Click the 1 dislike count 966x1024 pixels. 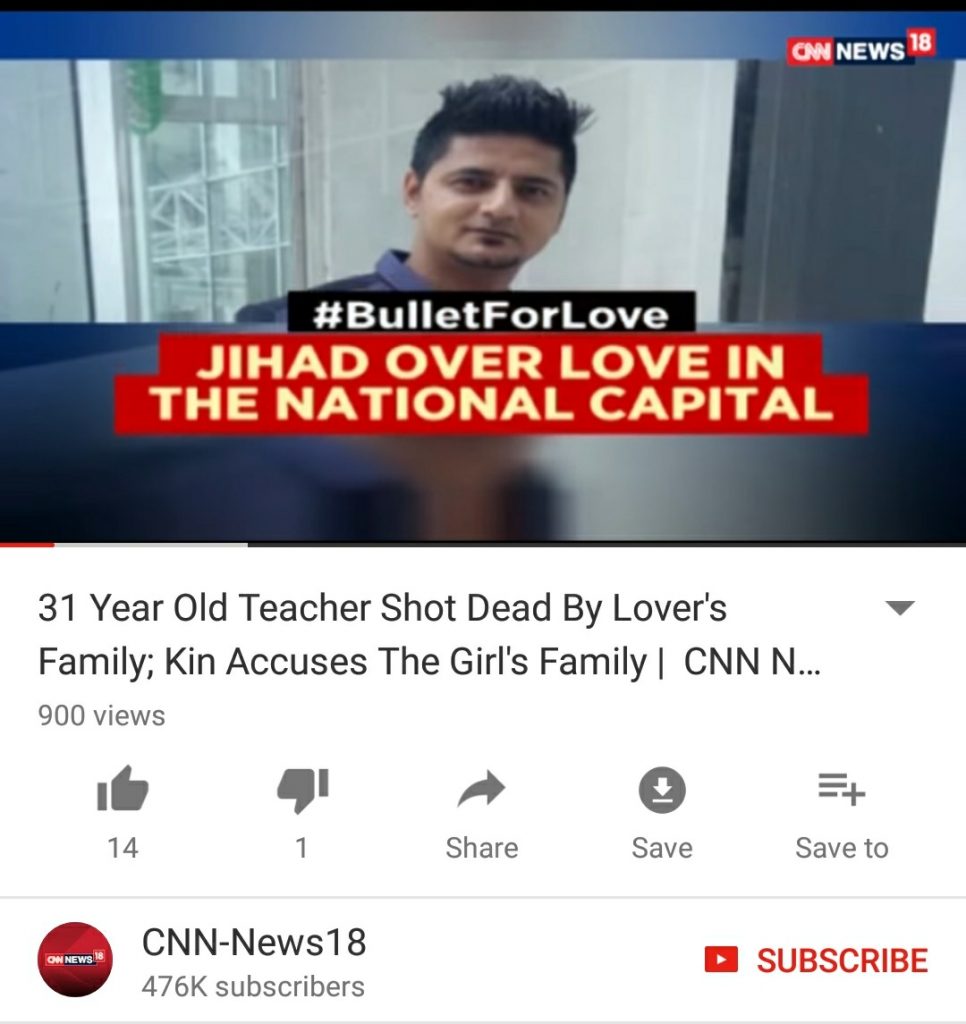[301, 848]
